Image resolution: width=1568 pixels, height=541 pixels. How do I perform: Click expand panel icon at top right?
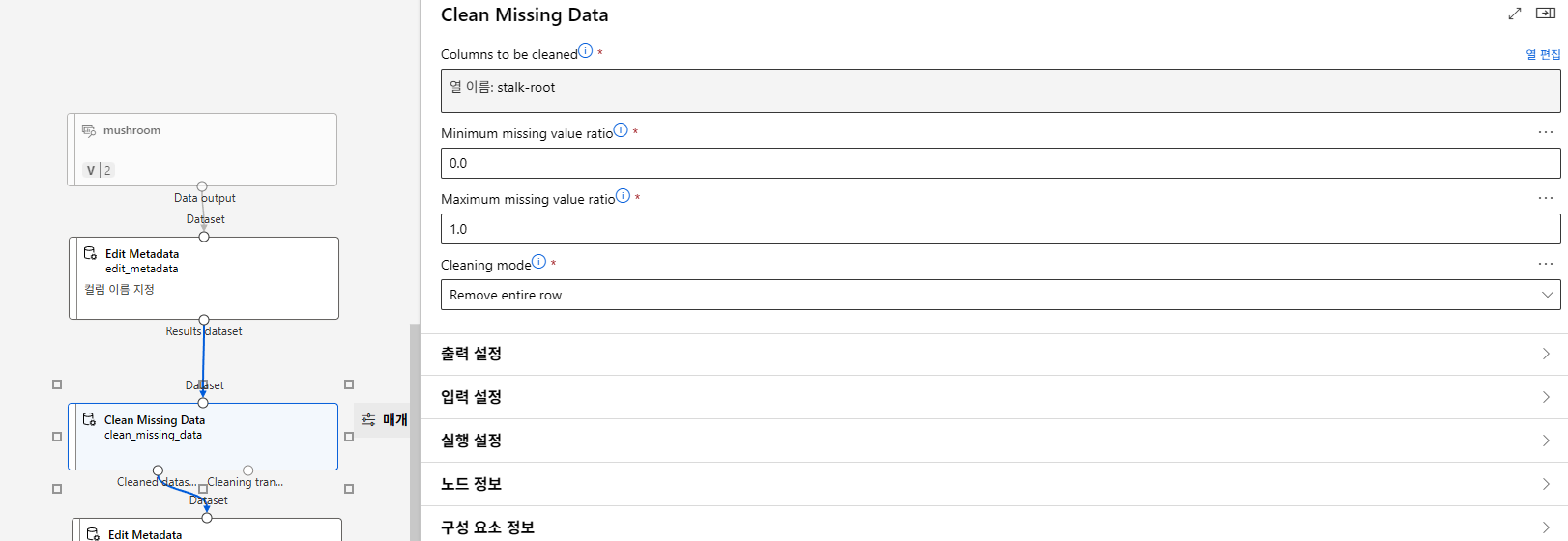tap(1515, 14)
